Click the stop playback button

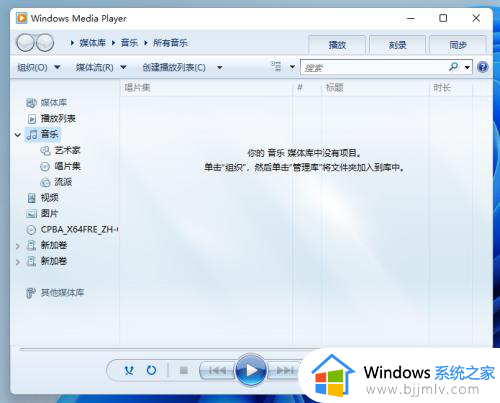[x=184, y=370]
